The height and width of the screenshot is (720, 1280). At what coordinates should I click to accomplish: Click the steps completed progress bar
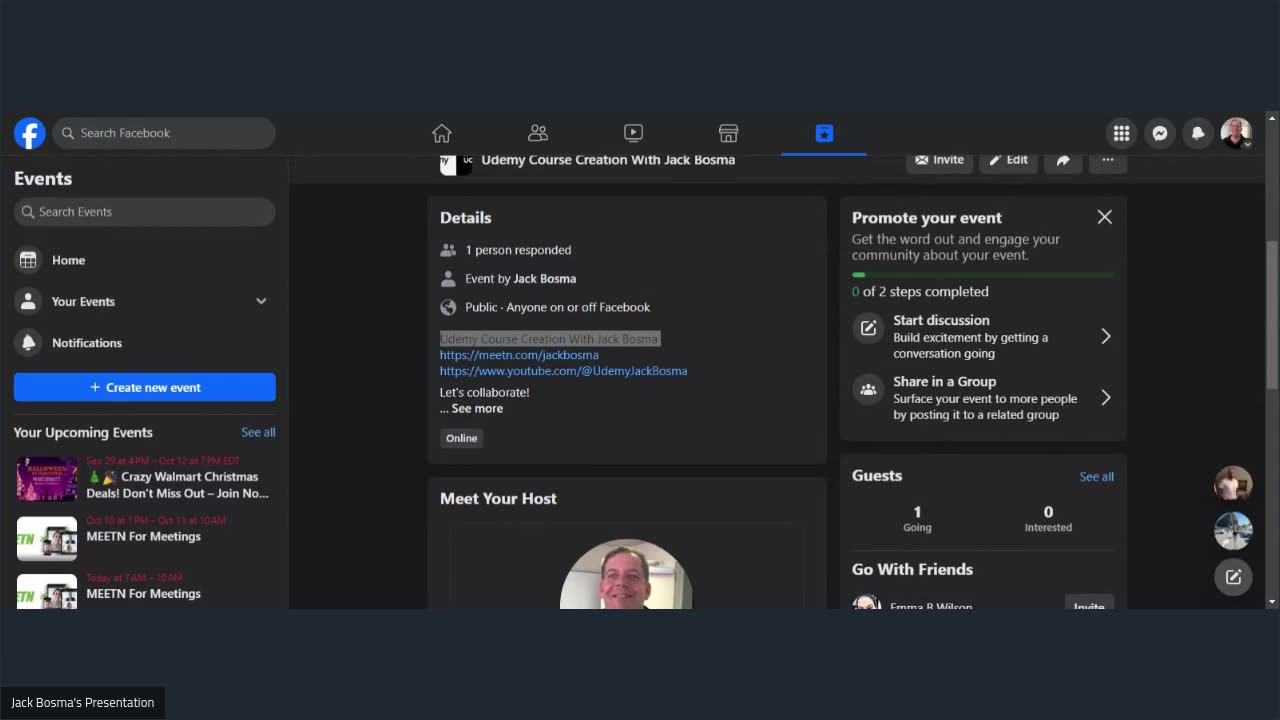click(983, 275)
